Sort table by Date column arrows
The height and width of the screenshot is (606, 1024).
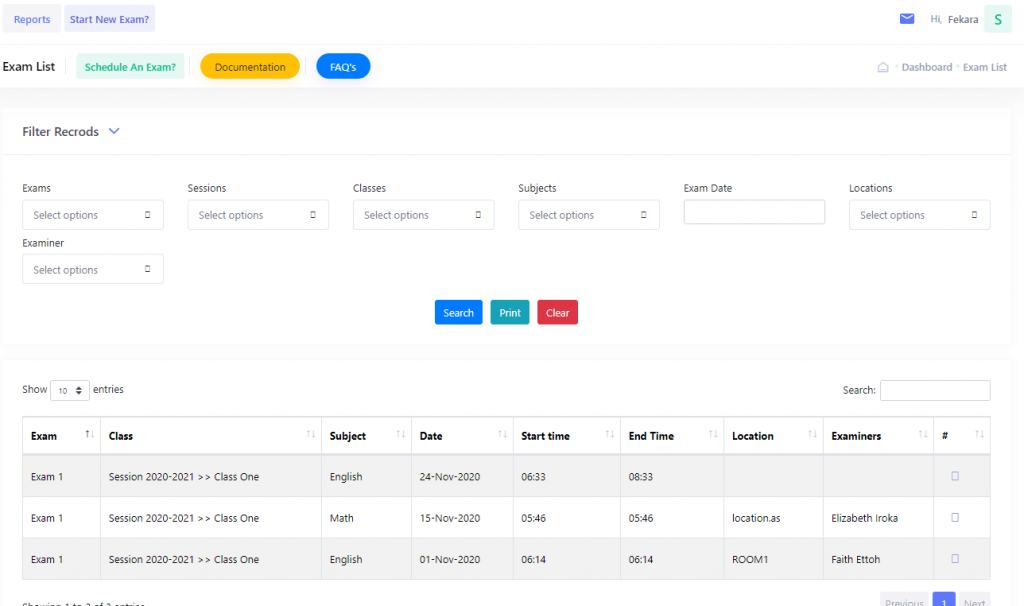click(x=501, y=435)
